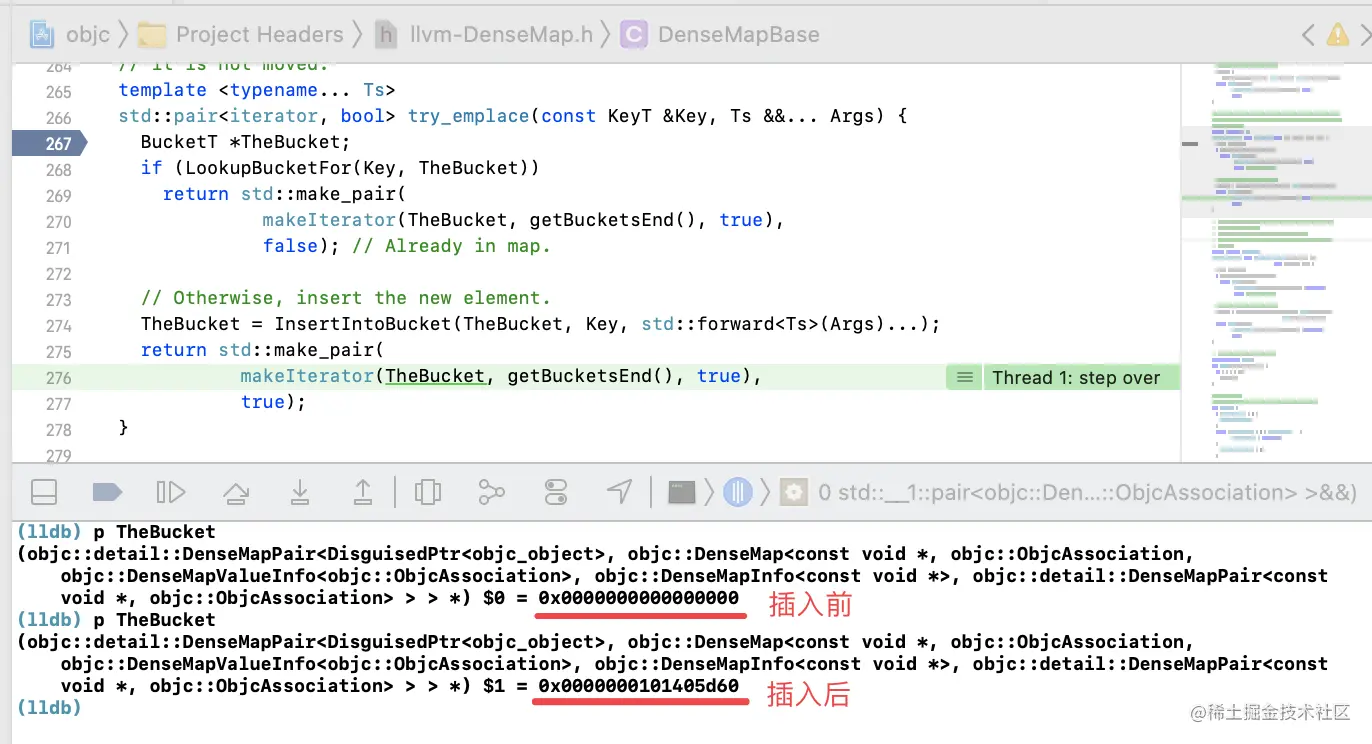The image size is (1372, 744).
Task: Place the cursor at the last (lldb) prompt
Action: (x=49, y=708)
